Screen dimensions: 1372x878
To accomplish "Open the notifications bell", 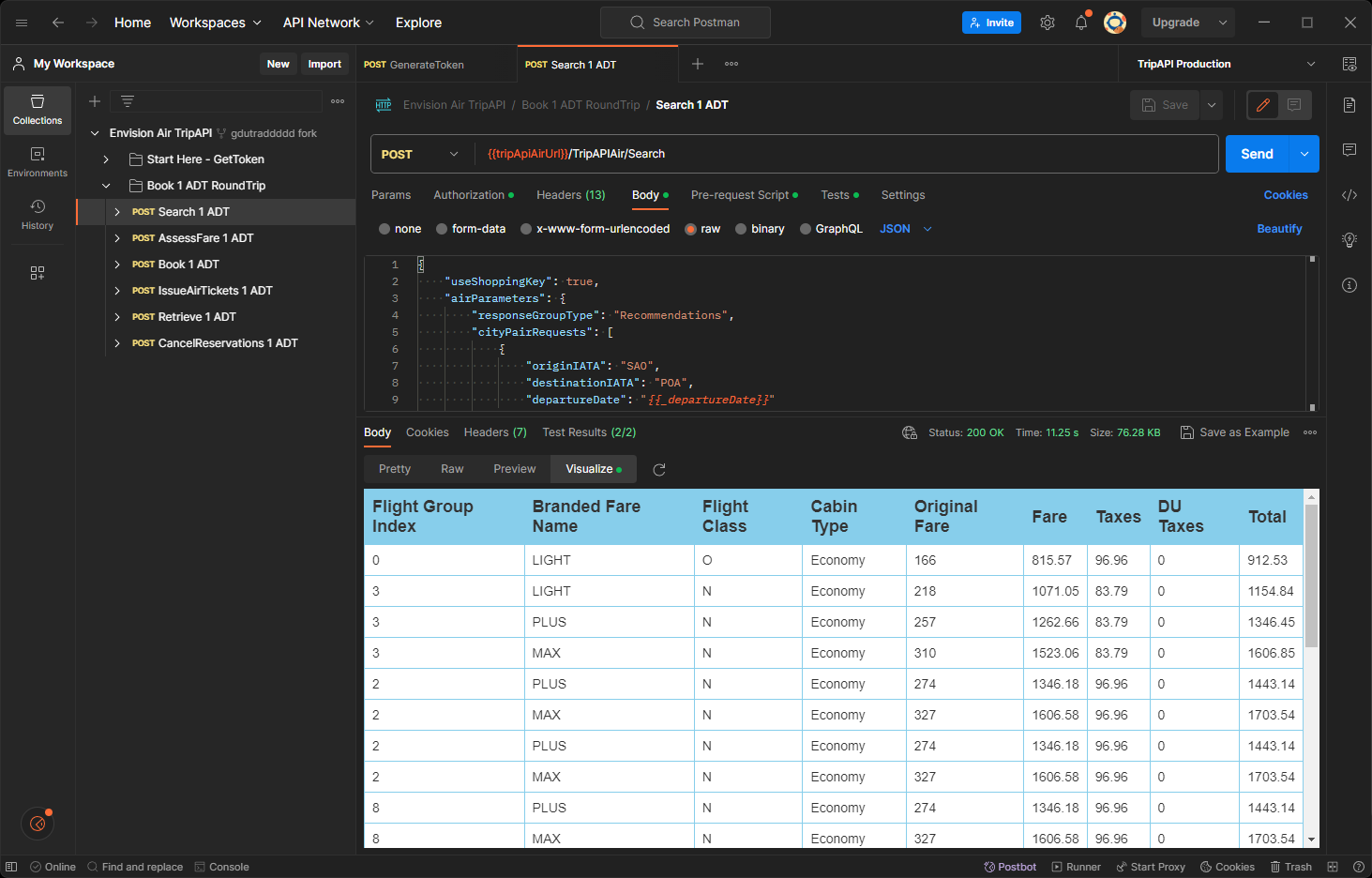I will (1081, 23).
